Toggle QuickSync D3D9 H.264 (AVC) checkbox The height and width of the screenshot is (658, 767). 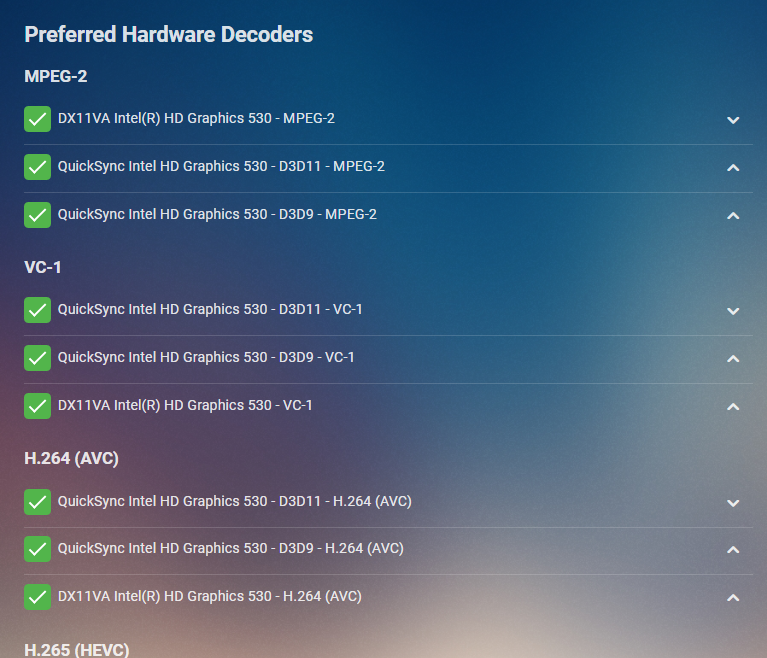37,548
